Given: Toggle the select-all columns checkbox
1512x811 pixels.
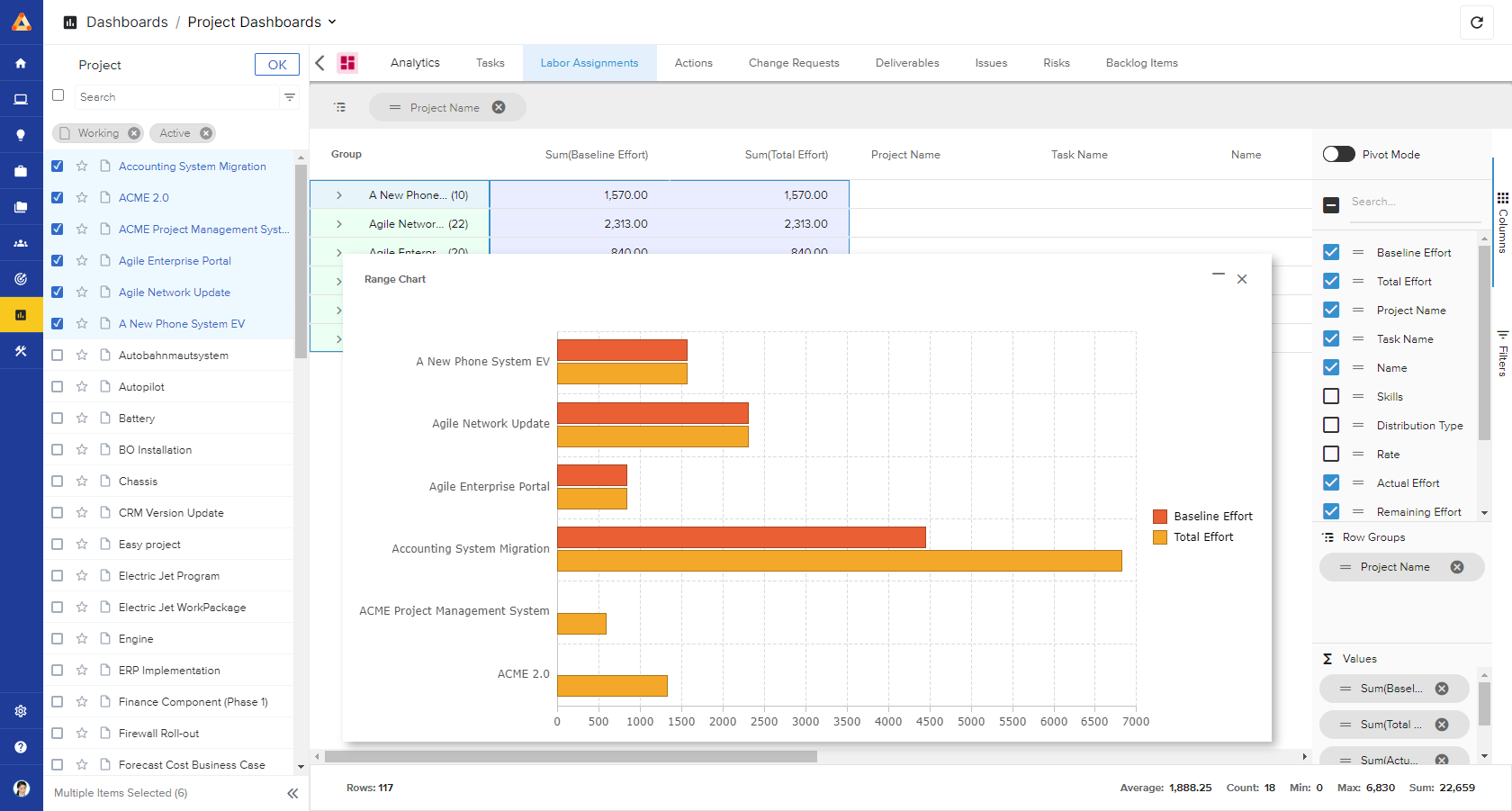Looking at the screenshot, I should pos(1331,204).
